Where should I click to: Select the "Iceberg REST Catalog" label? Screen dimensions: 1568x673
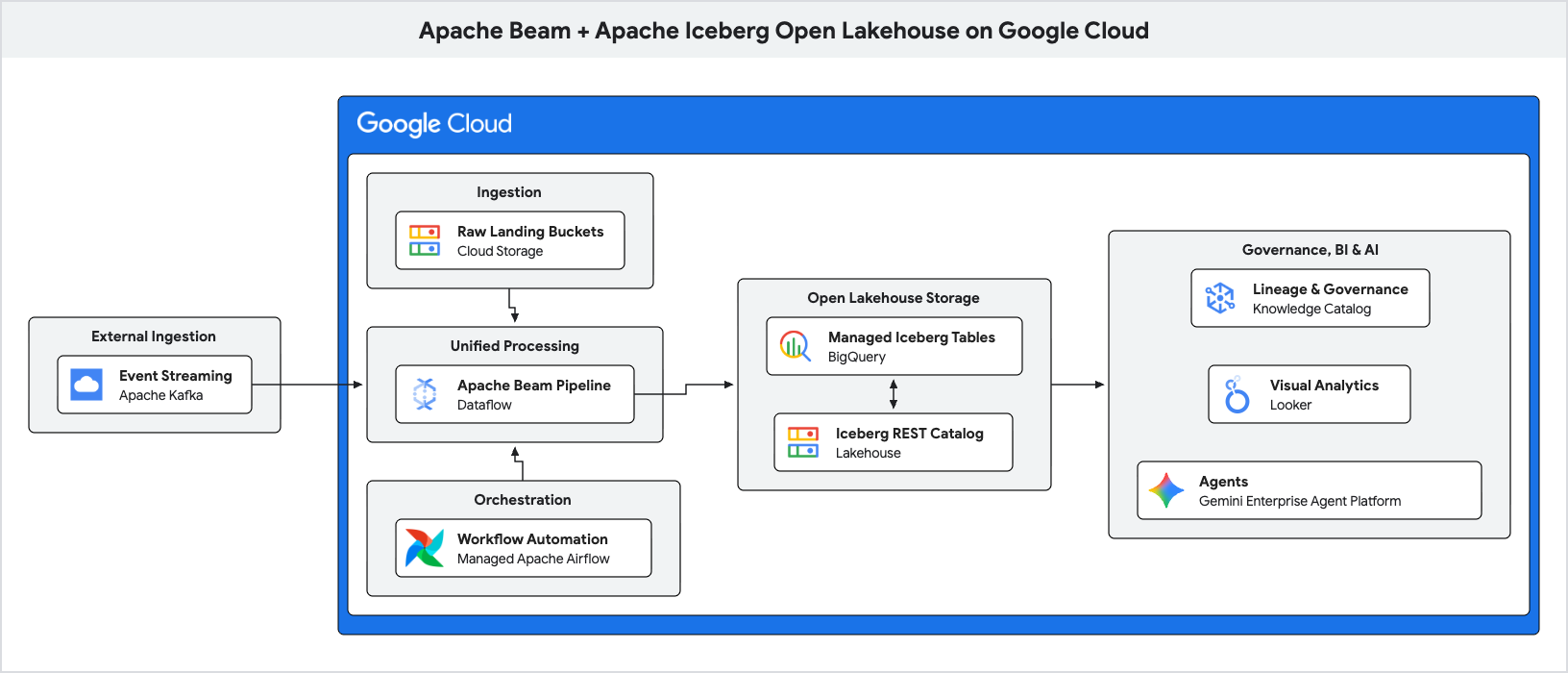pos(910,434)
